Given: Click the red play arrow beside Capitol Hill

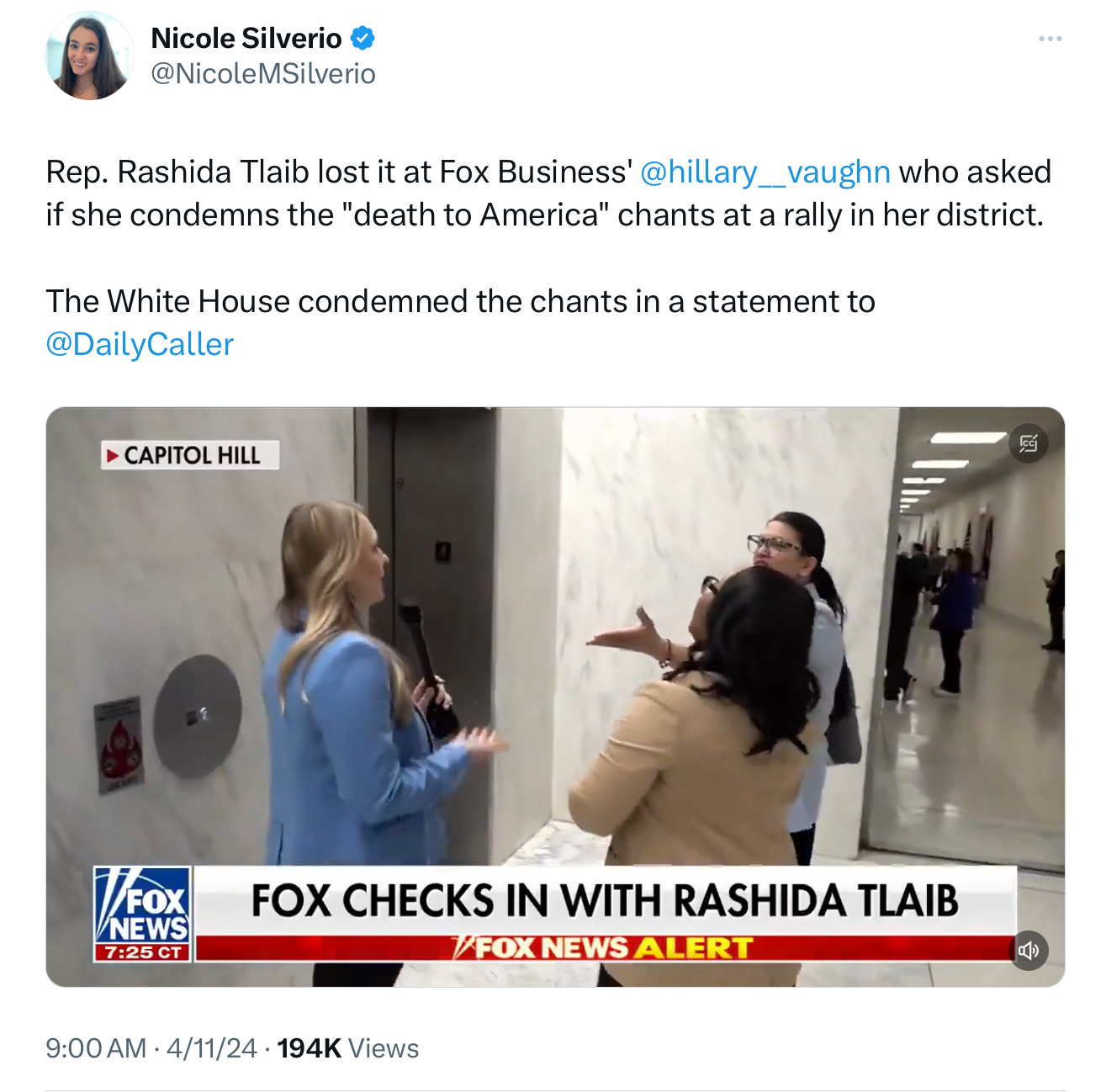Looking at the screenshot, I should (x=113, y=456).
